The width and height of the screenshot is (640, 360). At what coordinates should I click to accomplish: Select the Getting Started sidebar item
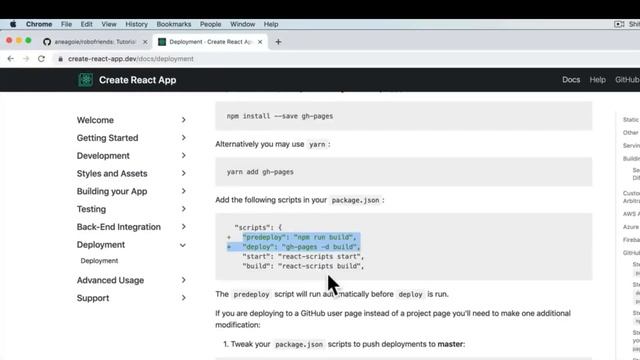pyautogui.click(x=107, y=138)
